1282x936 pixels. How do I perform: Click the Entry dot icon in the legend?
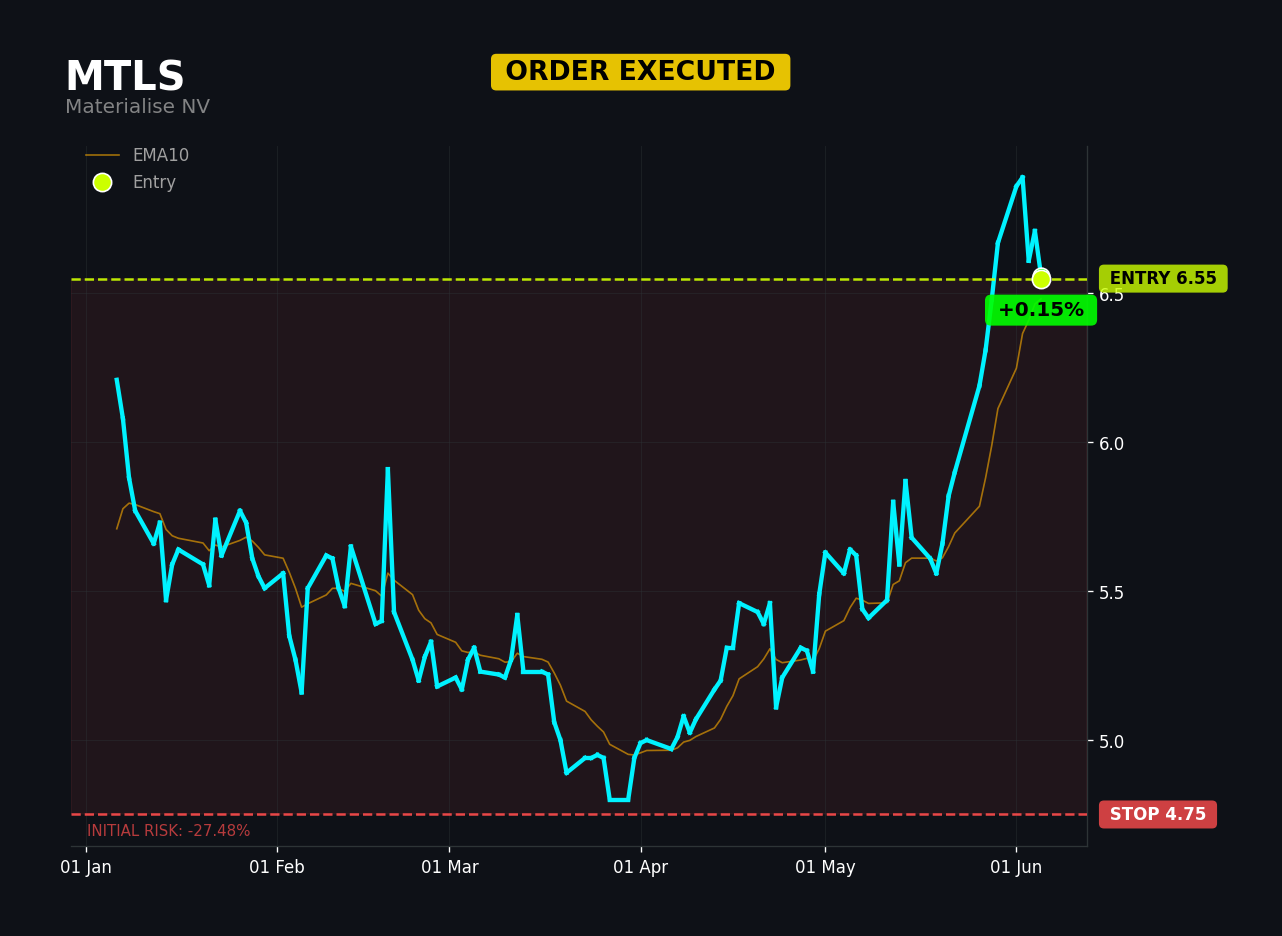(x=102, y=183)
